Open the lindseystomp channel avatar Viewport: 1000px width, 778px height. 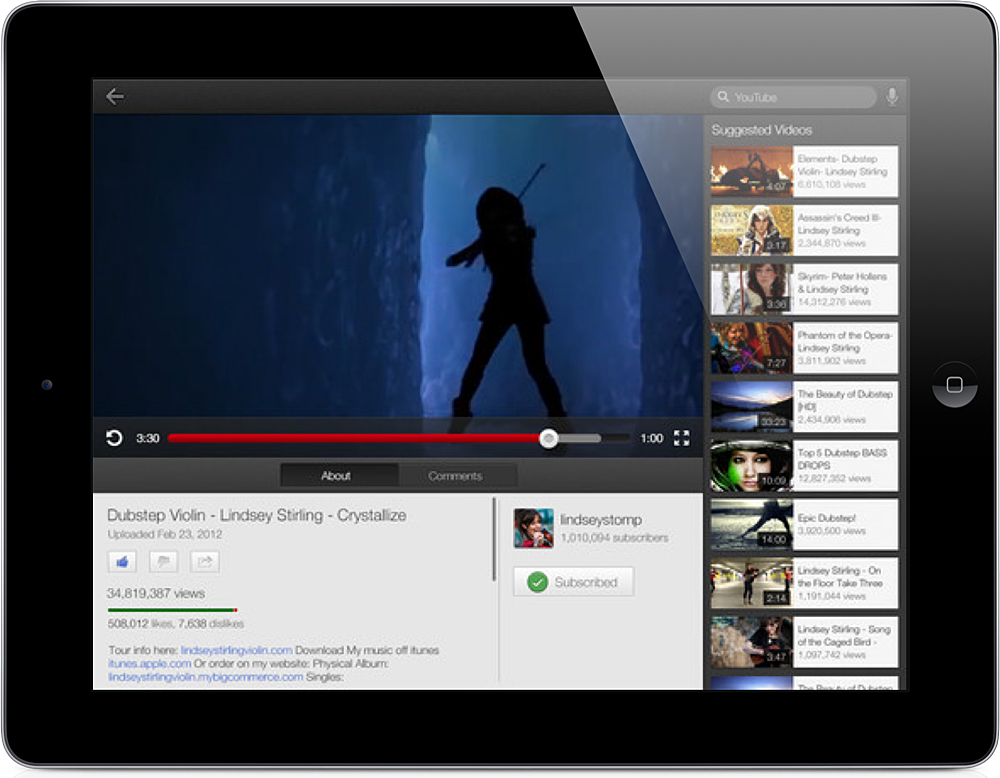pyautogui.click(x=533, y=528)
